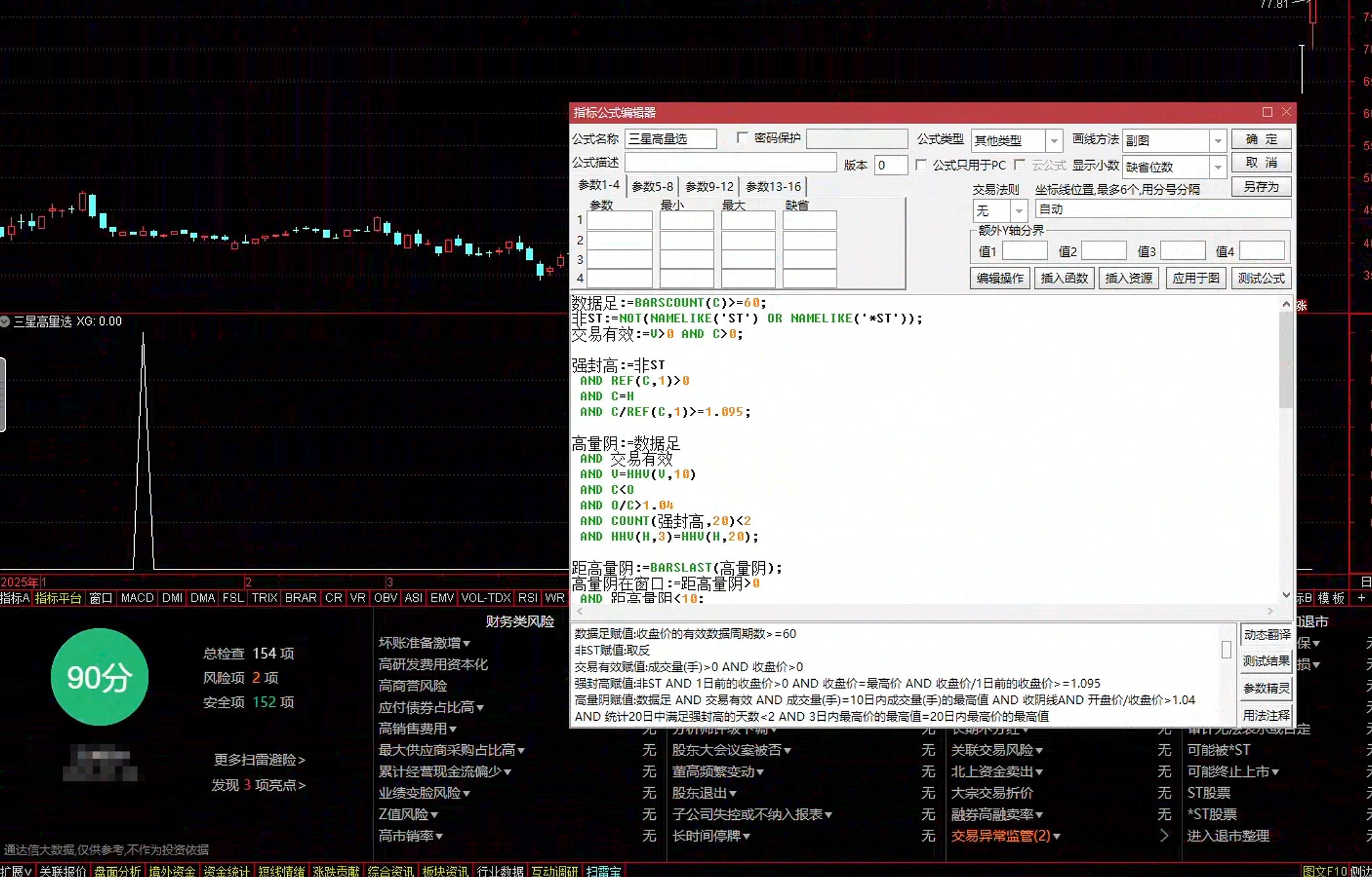Click the indicator settings icon beside 三星高量选
This screenshot has height=877, width=1372.
(x=5, y=321)
